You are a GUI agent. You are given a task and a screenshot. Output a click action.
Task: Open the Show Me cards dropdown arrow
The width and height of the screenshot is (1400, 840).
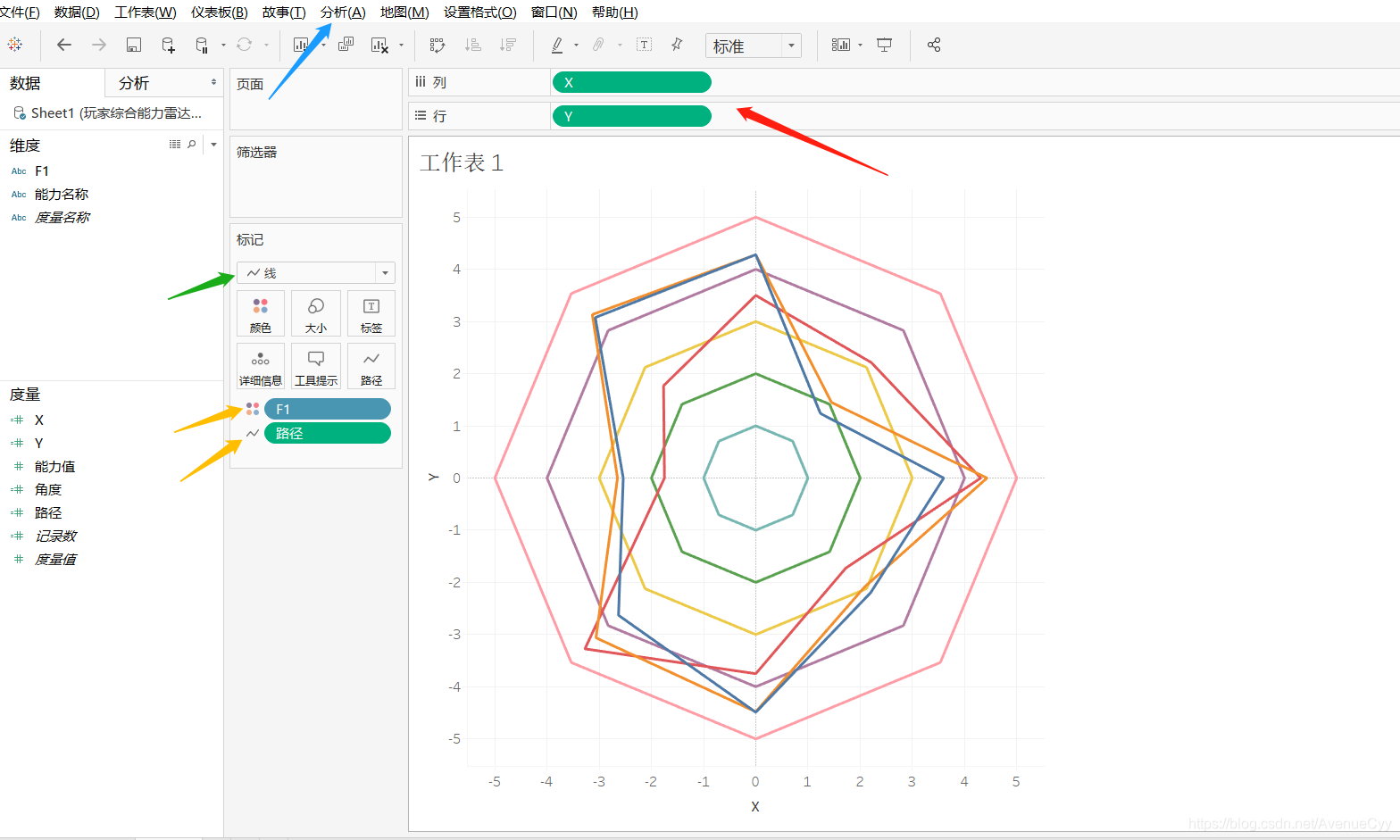pyautogui.click(x=860, y=45)
